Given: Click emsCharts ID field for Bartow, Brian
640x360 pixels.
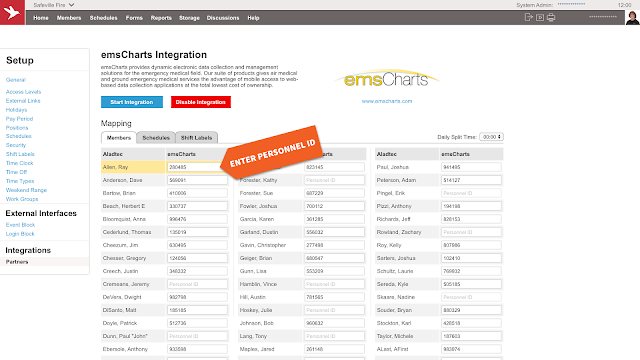Looking at the screenshot, I should pyautogui.click(x=197, y=193).
